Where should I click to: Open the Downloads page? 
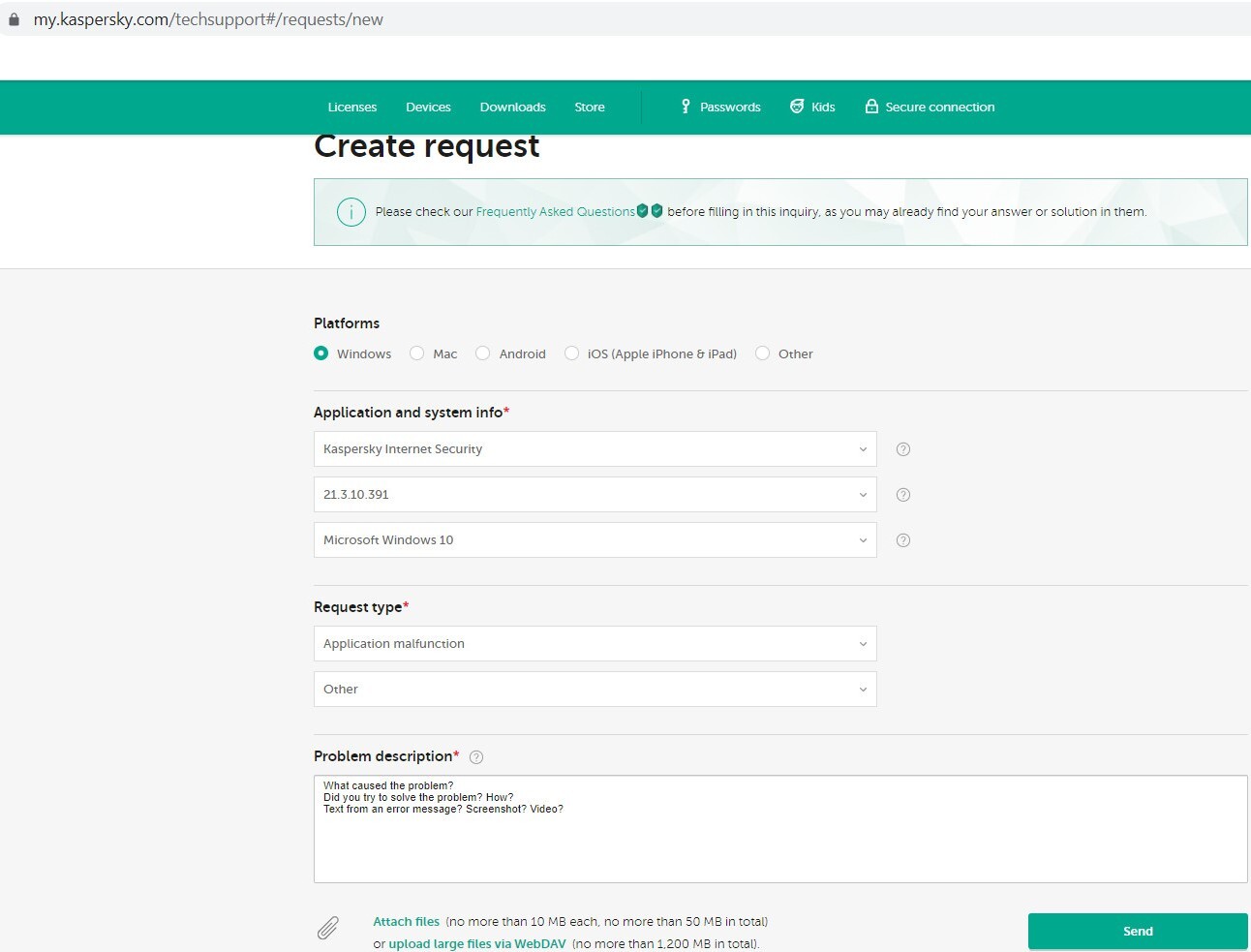tap(513, 107)
